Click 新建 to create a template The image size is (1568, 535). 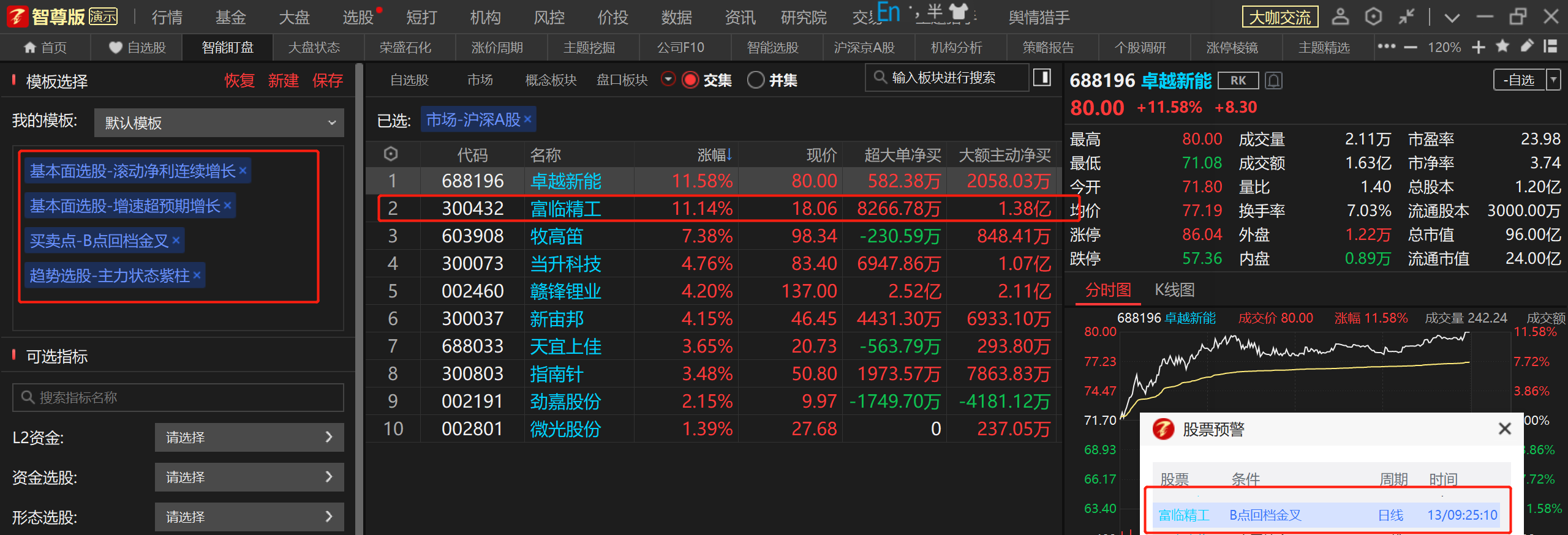click(283, 80)
